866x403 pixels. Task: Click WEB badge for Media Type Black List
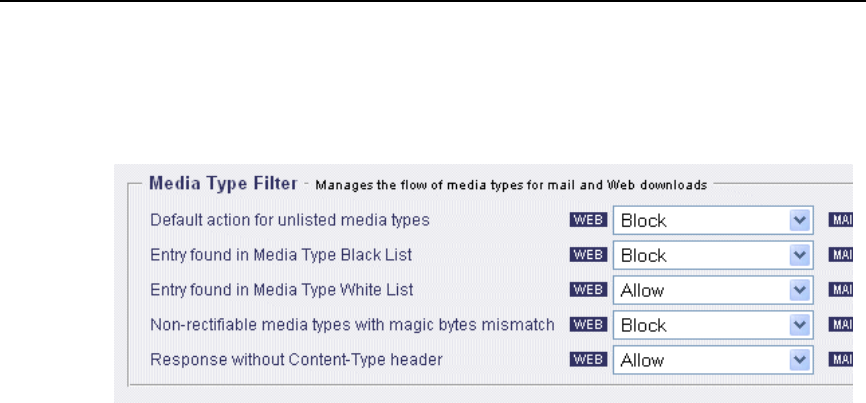(589, 255)
